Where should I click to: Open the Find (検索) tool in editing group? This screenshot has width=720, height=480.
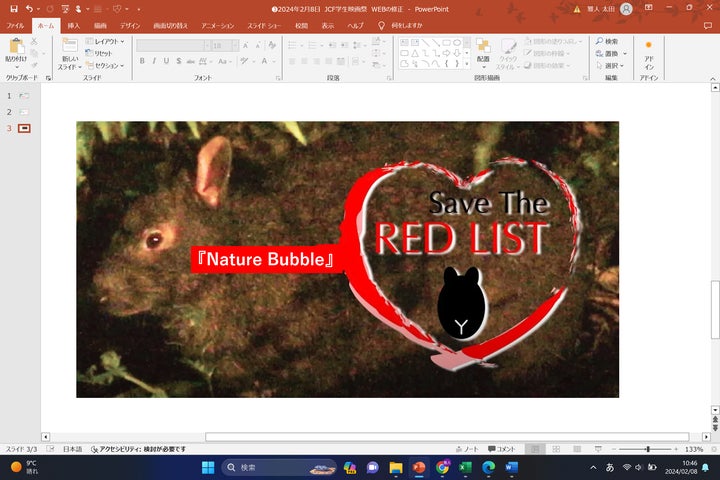[606, 41]
